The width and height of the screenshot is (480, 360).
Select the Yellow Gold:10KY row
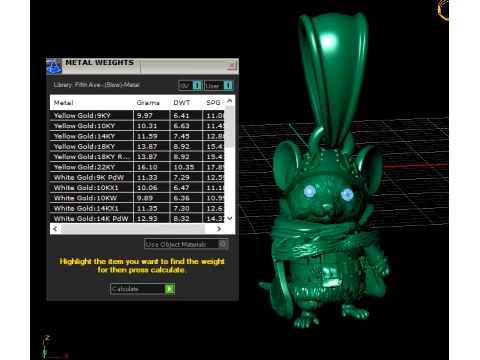point(138,126)
